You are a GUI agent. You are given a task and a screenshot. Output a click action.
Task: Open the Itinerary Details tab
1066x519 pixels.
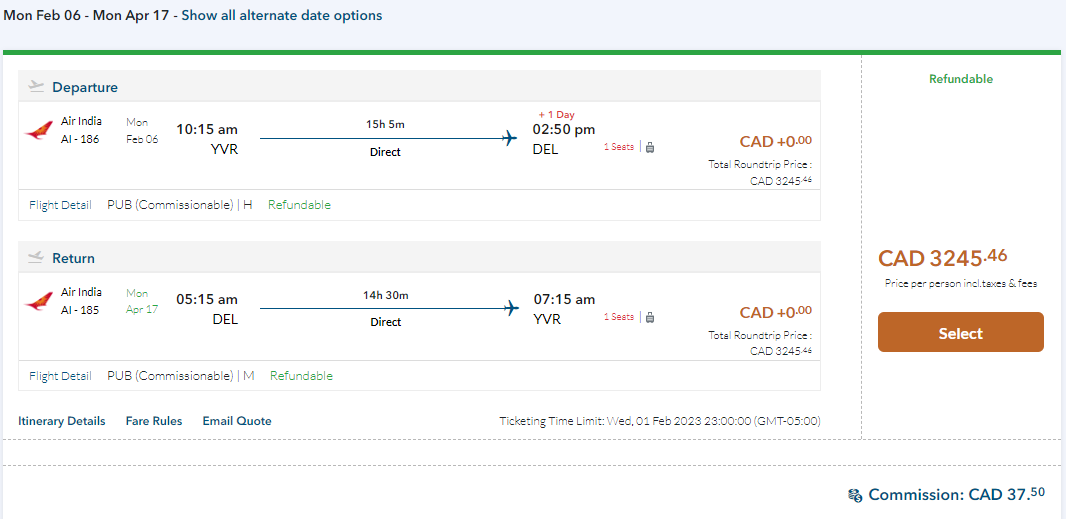62,421
